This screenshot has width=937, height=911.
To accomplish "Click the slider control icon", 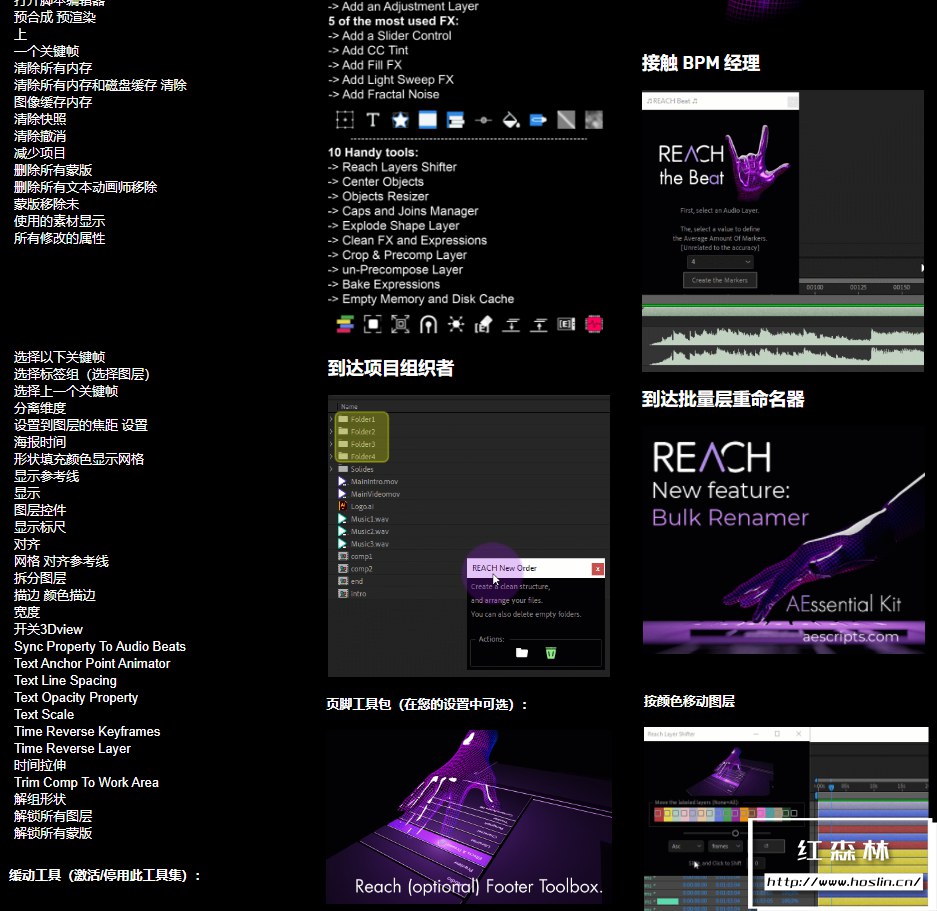I will coord(483,120).
